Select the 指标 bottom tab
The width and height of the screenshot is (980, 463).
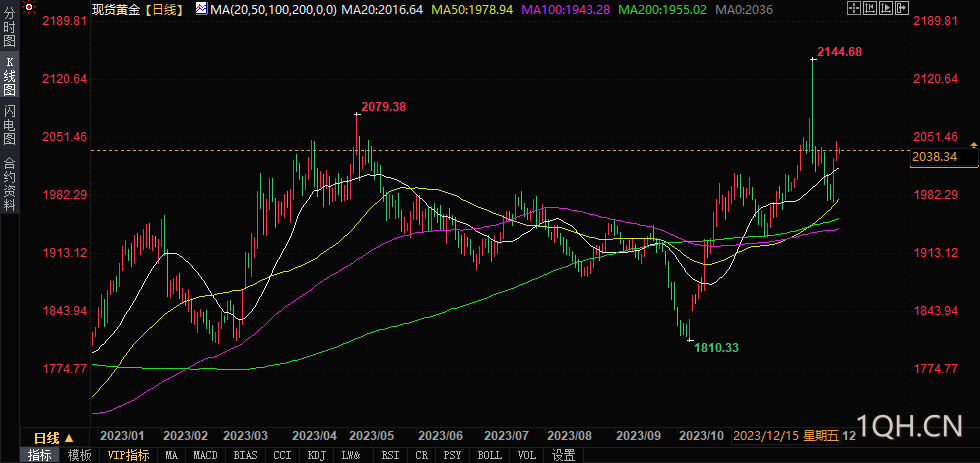coord(40,456)
